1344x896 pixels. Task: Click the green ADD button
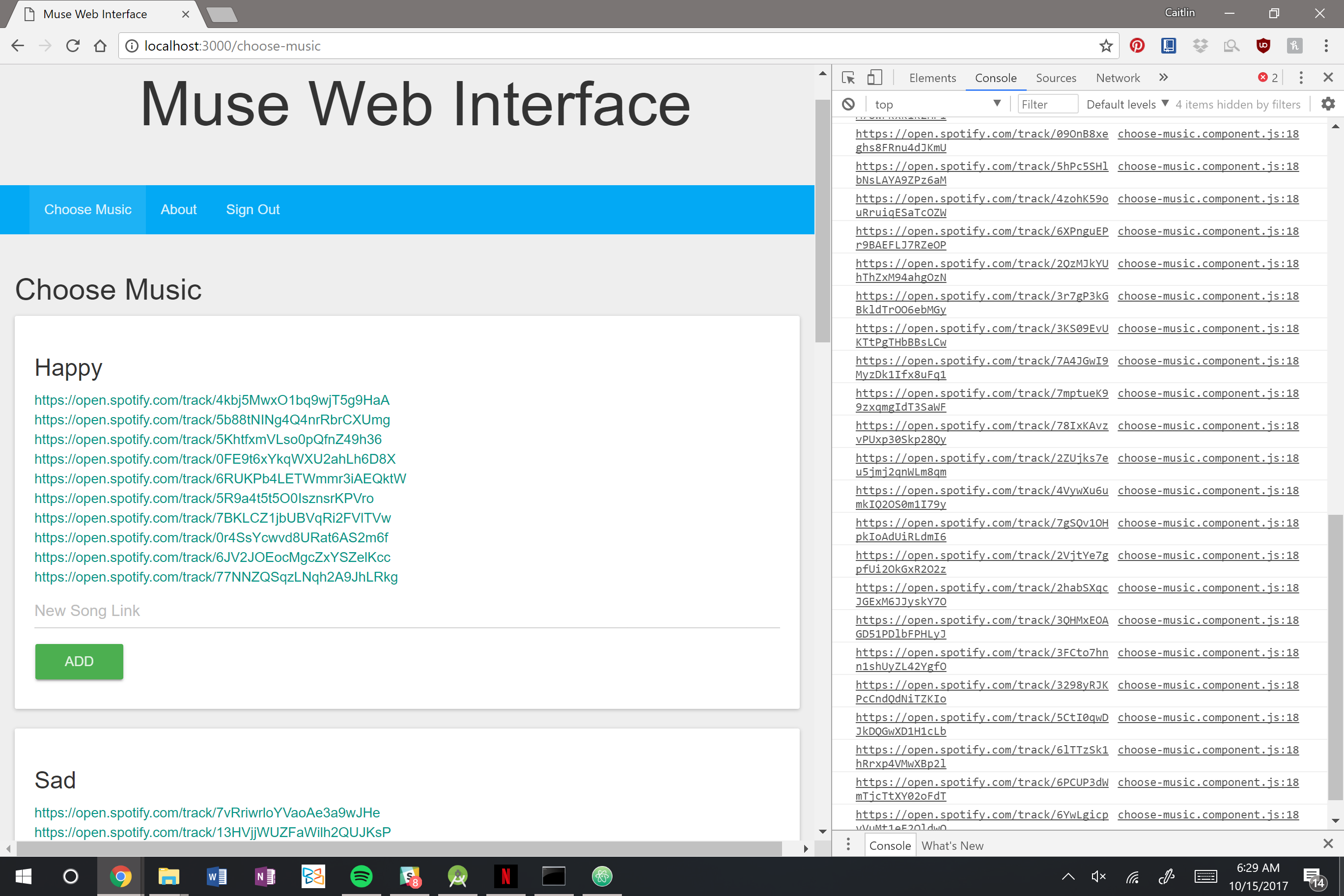click(x=79, y=661)
